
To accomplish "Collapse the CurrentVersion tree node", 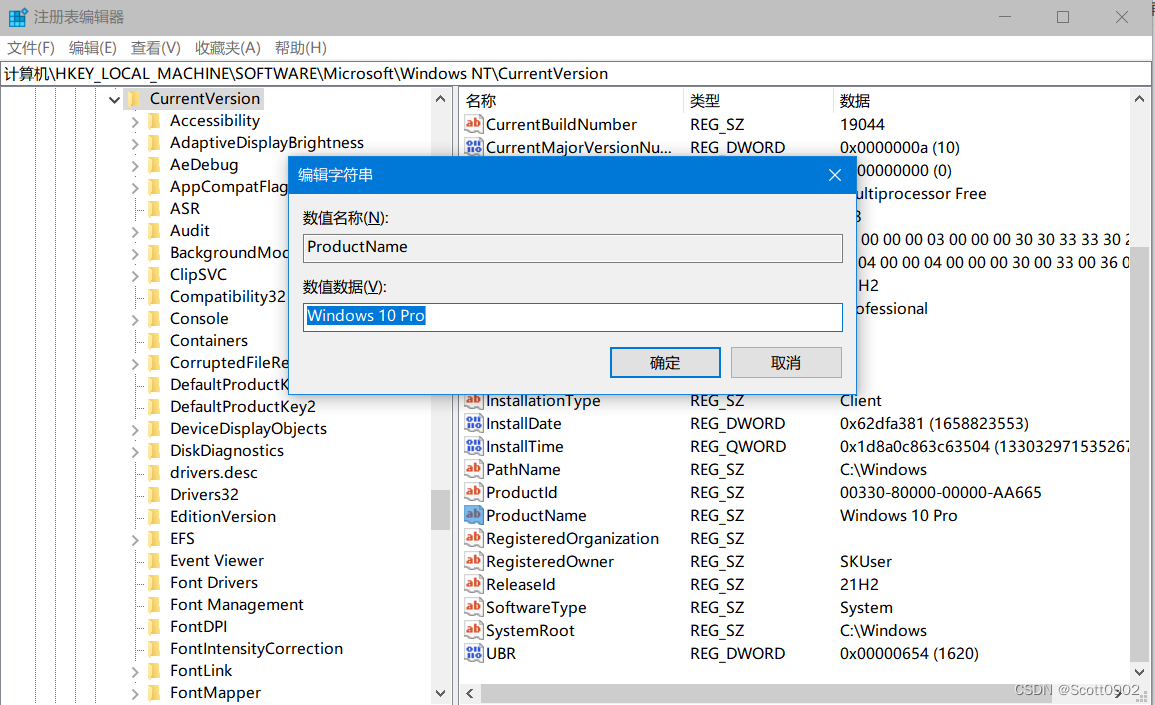I will pyautogui.click(x=114, y=99).
